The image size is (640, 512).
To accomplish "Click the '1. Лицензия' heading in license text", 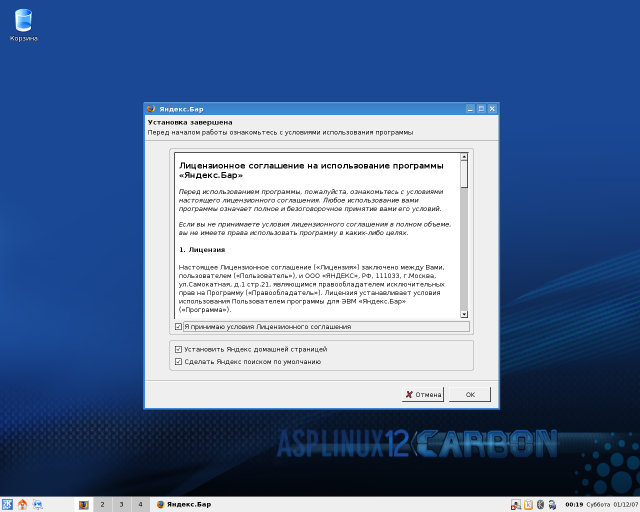I will click(x=202, y=249).
